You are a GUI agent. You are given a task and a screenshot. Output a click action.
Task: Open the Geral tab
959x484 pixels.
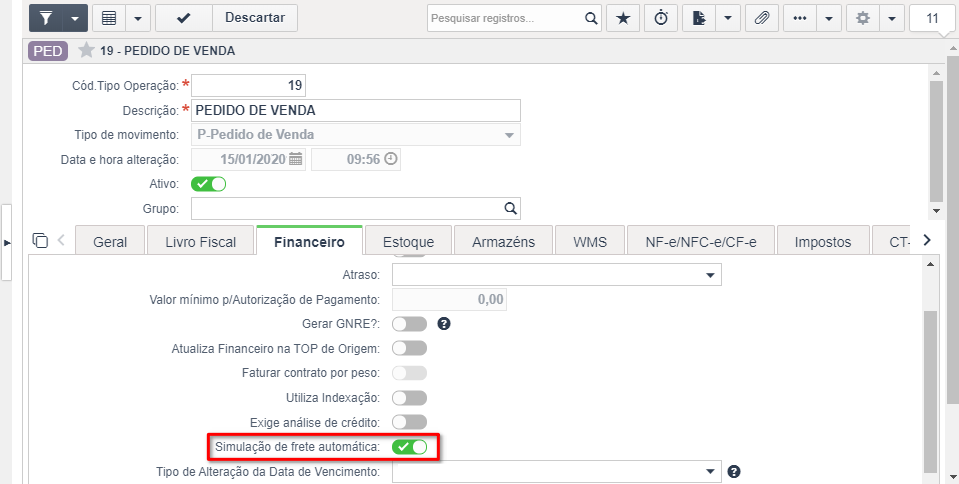(110, 242)
